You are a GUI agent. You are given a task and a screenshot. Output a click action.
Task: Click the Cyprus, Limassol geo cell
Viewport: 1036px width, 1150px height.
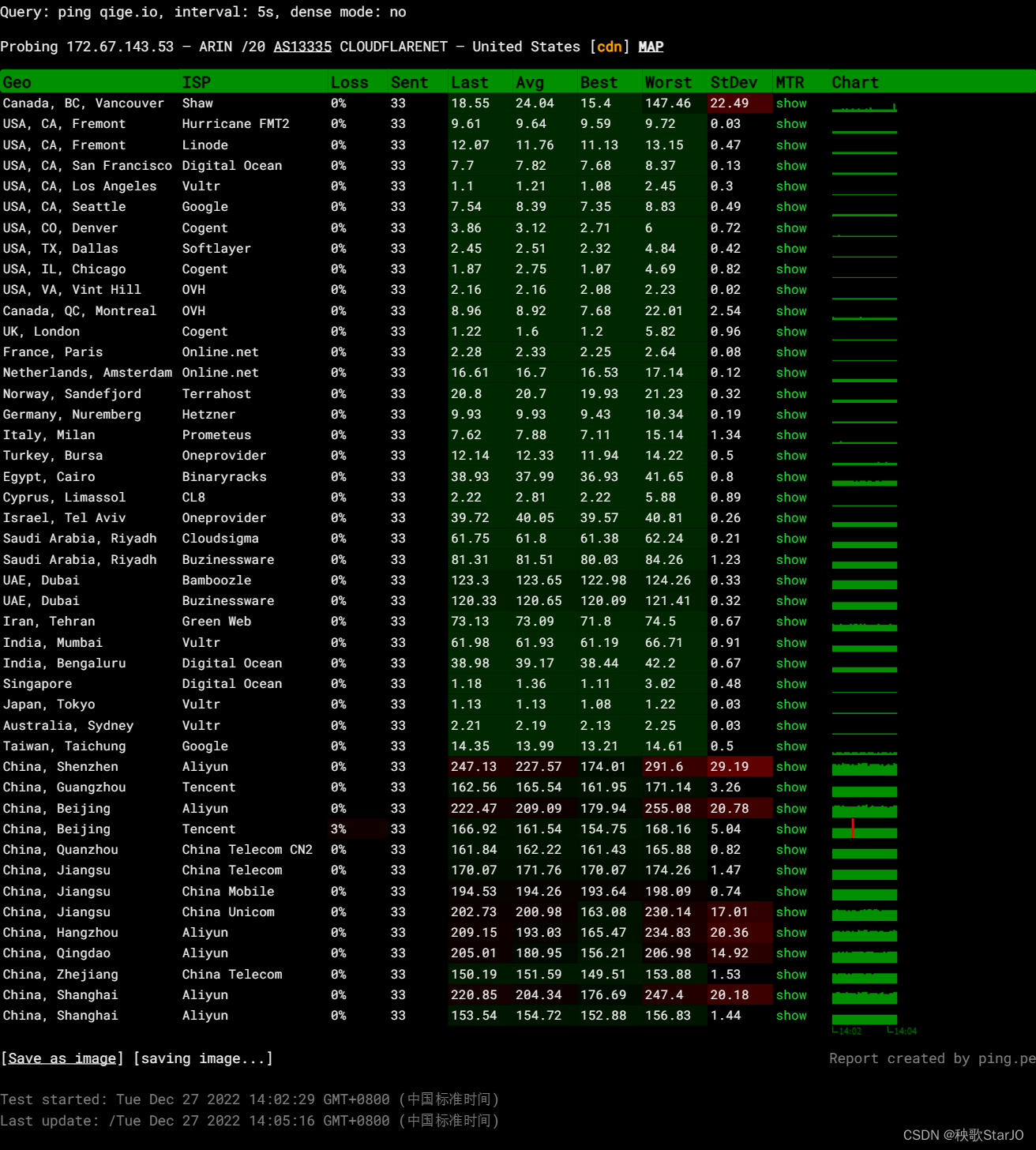click(x=64, y=498)
